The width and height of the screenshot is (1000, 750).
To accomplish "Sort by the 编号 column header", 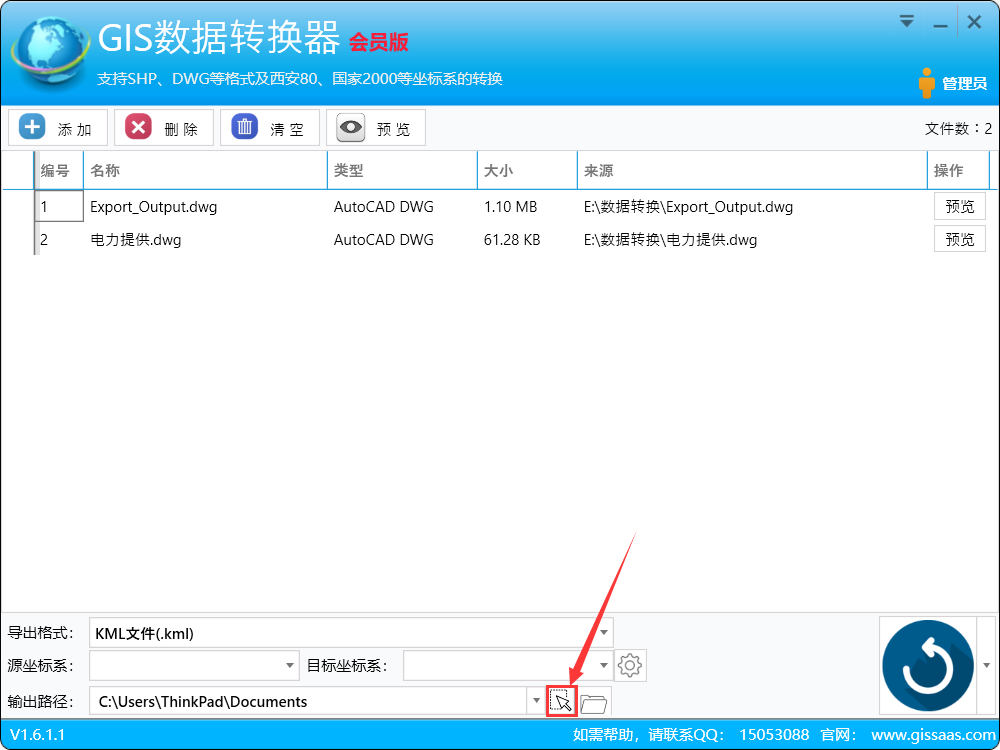I will (x=59, y=170).
